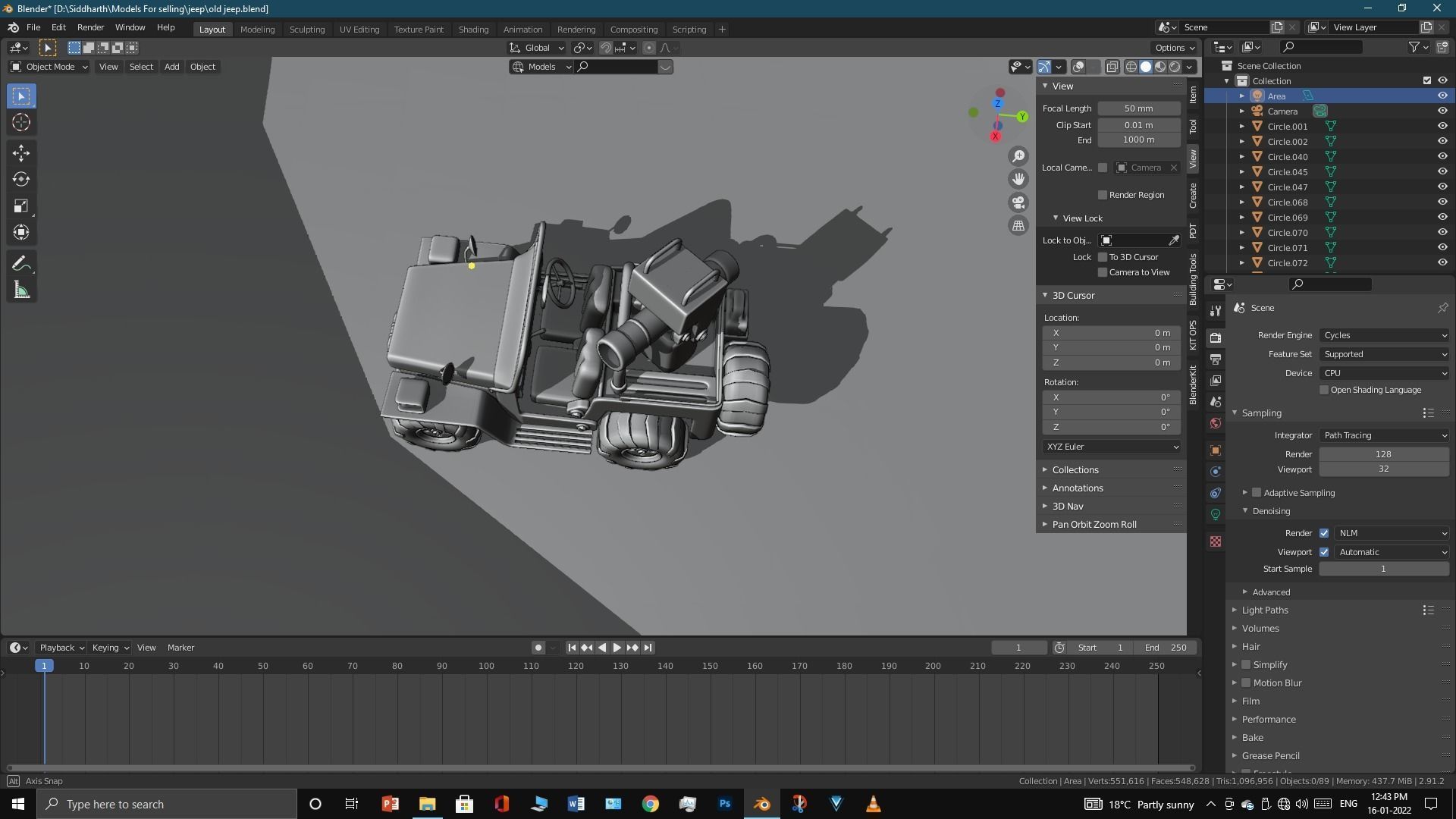The height and width of the screenshot is (819, 1456).
Task: Toggle camera view icon in viewport
Action: coord(1018,202)
